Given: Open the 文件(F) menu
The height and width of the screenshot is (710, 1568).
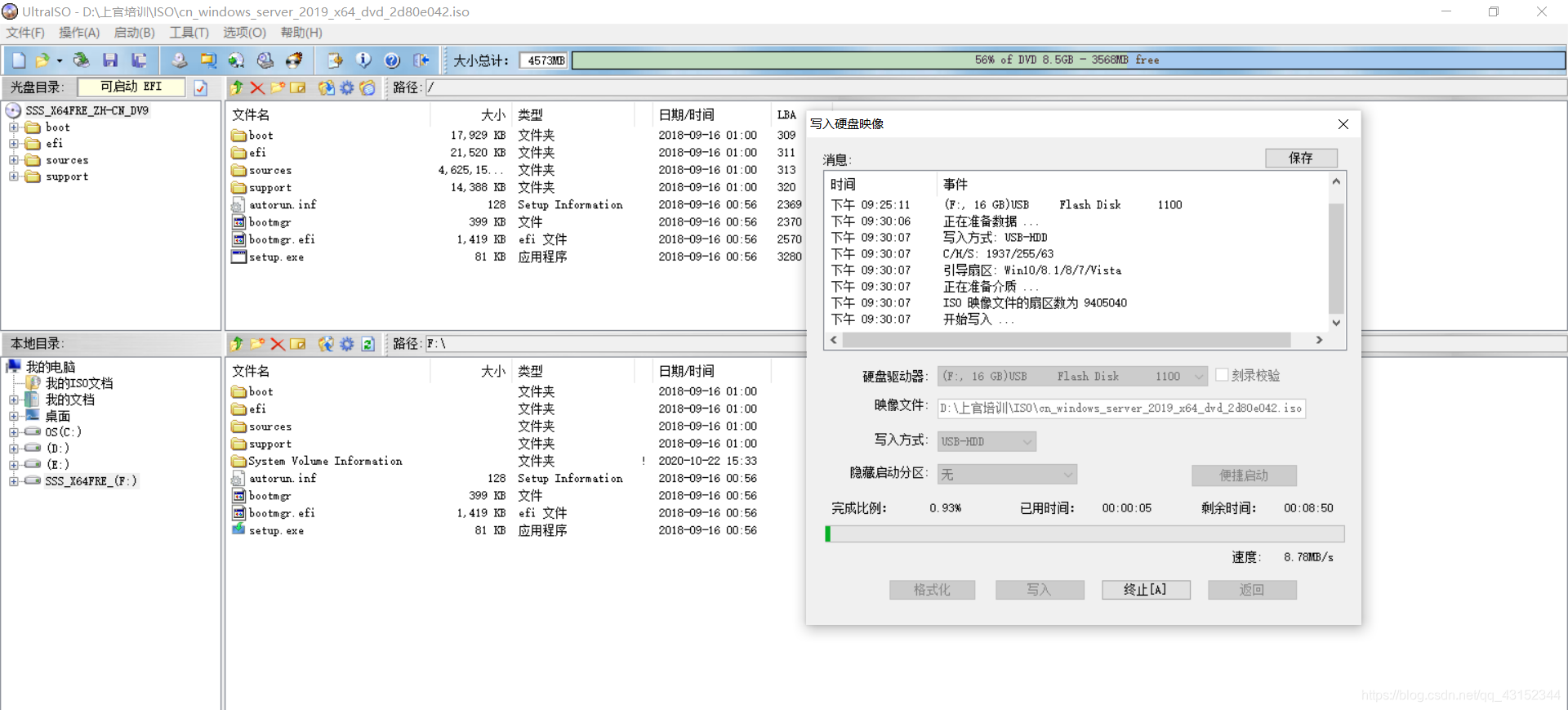Looking at the screenshot, I should point(25,33).
